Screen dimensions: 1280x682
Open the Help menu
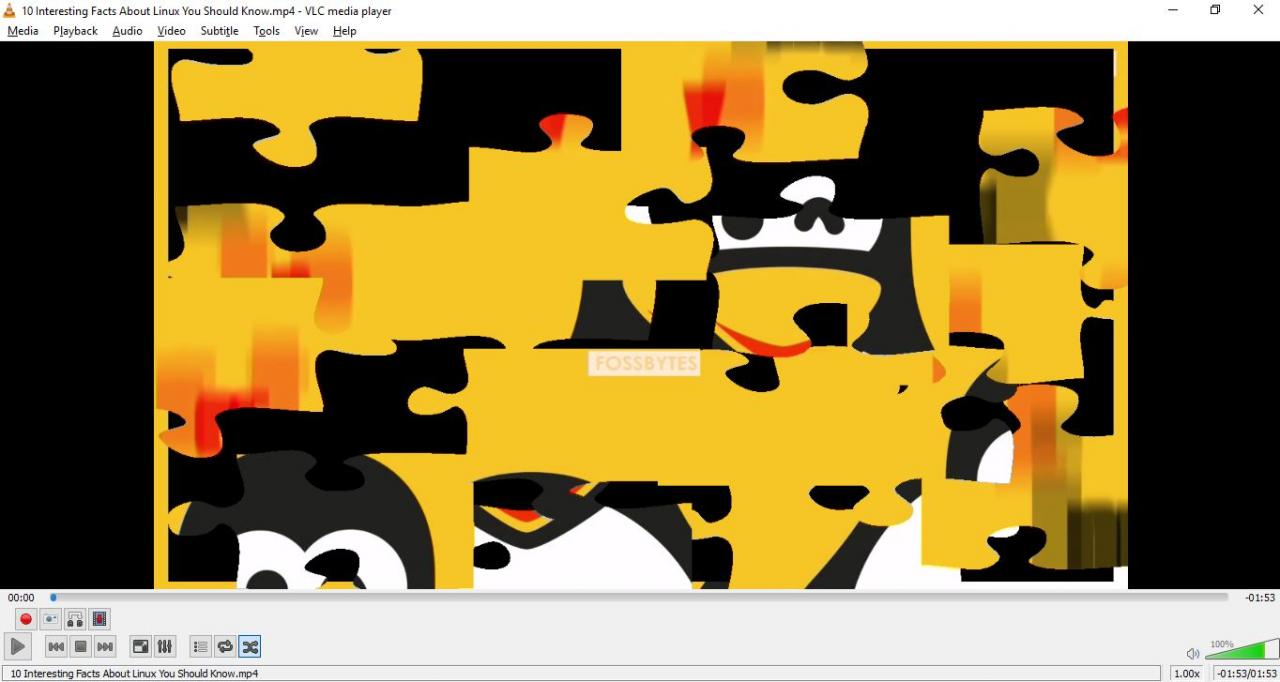(x=344, y=31)
